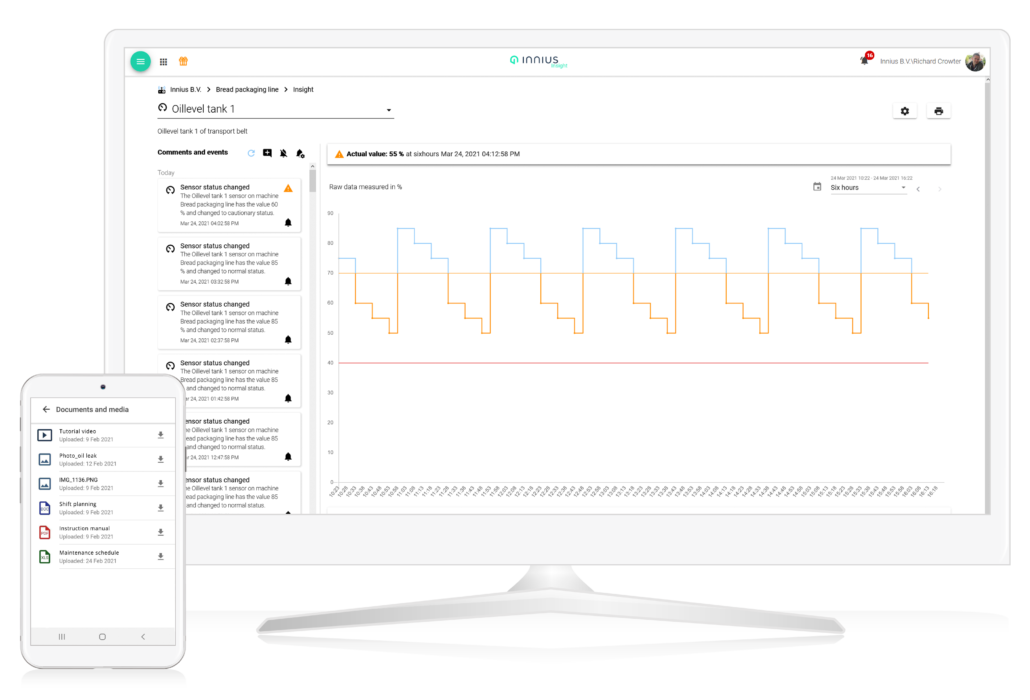
Task: Download the Tutorial video on phone
Action: click(x=160, y=435)
